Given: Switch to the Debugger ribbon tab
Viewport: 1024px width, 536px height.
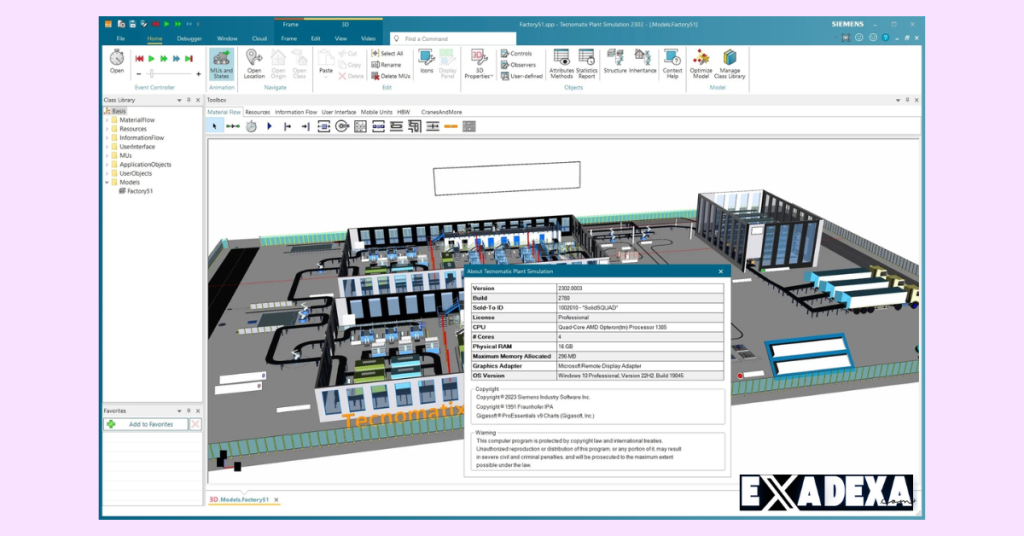Looking at the screenshot, I should pos(189,39).
